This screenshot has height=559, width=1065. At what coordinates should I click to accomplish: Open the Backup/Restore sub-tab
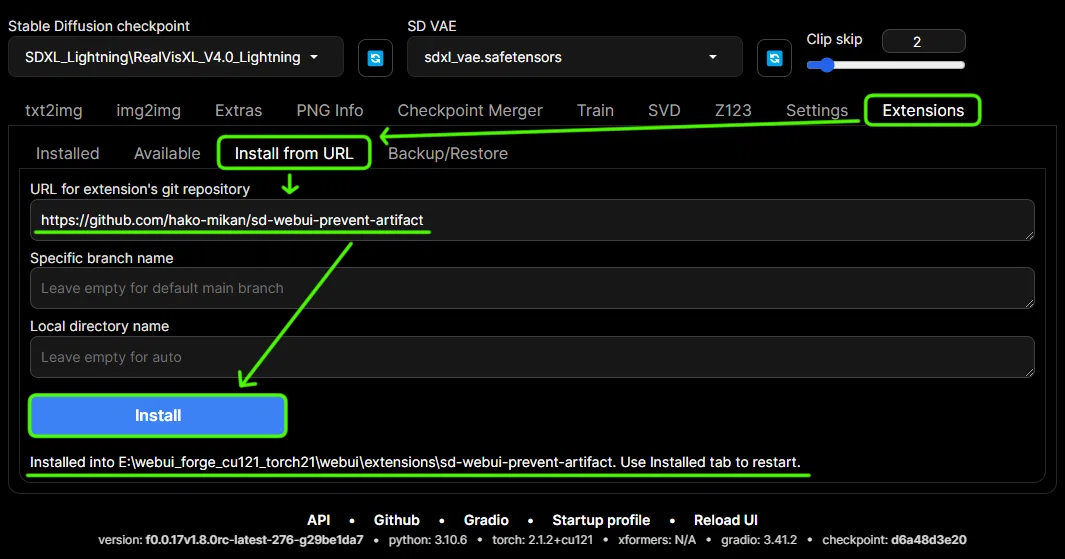[x=448, y=154]
